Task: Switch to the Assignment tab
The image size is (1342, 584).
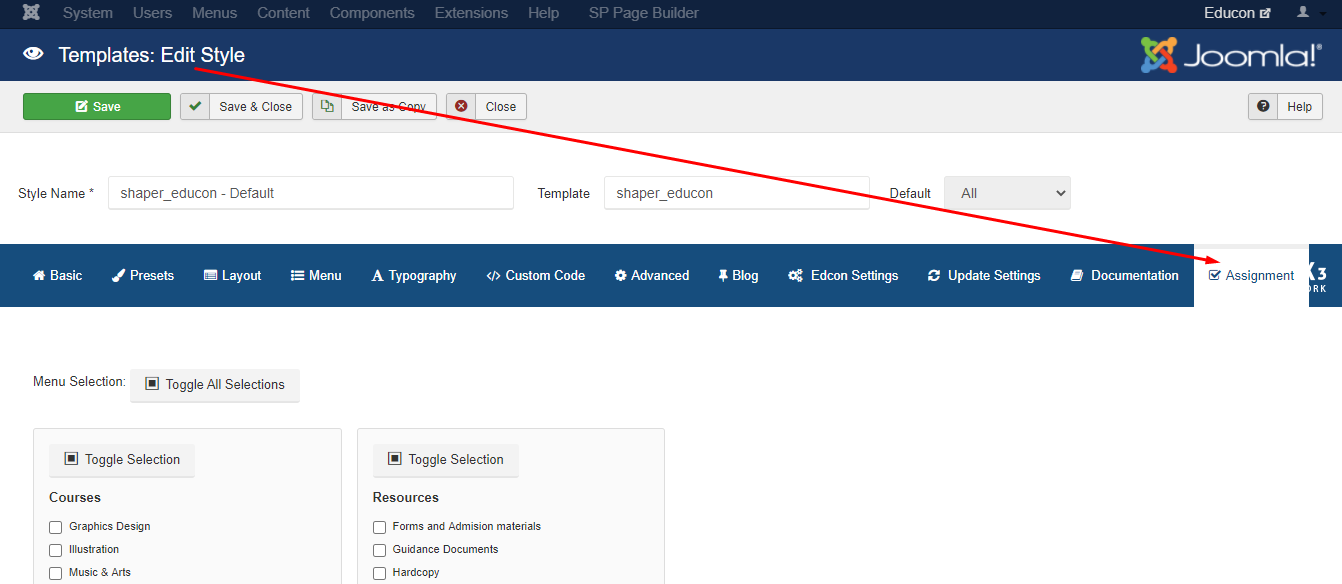Action: point(1251,275)
